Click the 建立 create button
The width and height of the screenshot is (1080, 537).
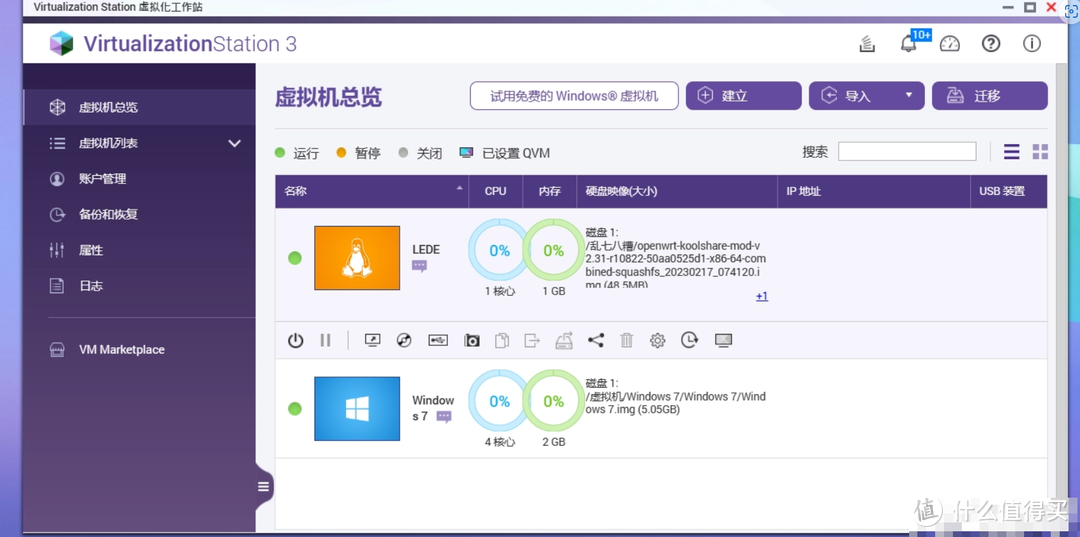pyautogui.click(x=743, y=96)
